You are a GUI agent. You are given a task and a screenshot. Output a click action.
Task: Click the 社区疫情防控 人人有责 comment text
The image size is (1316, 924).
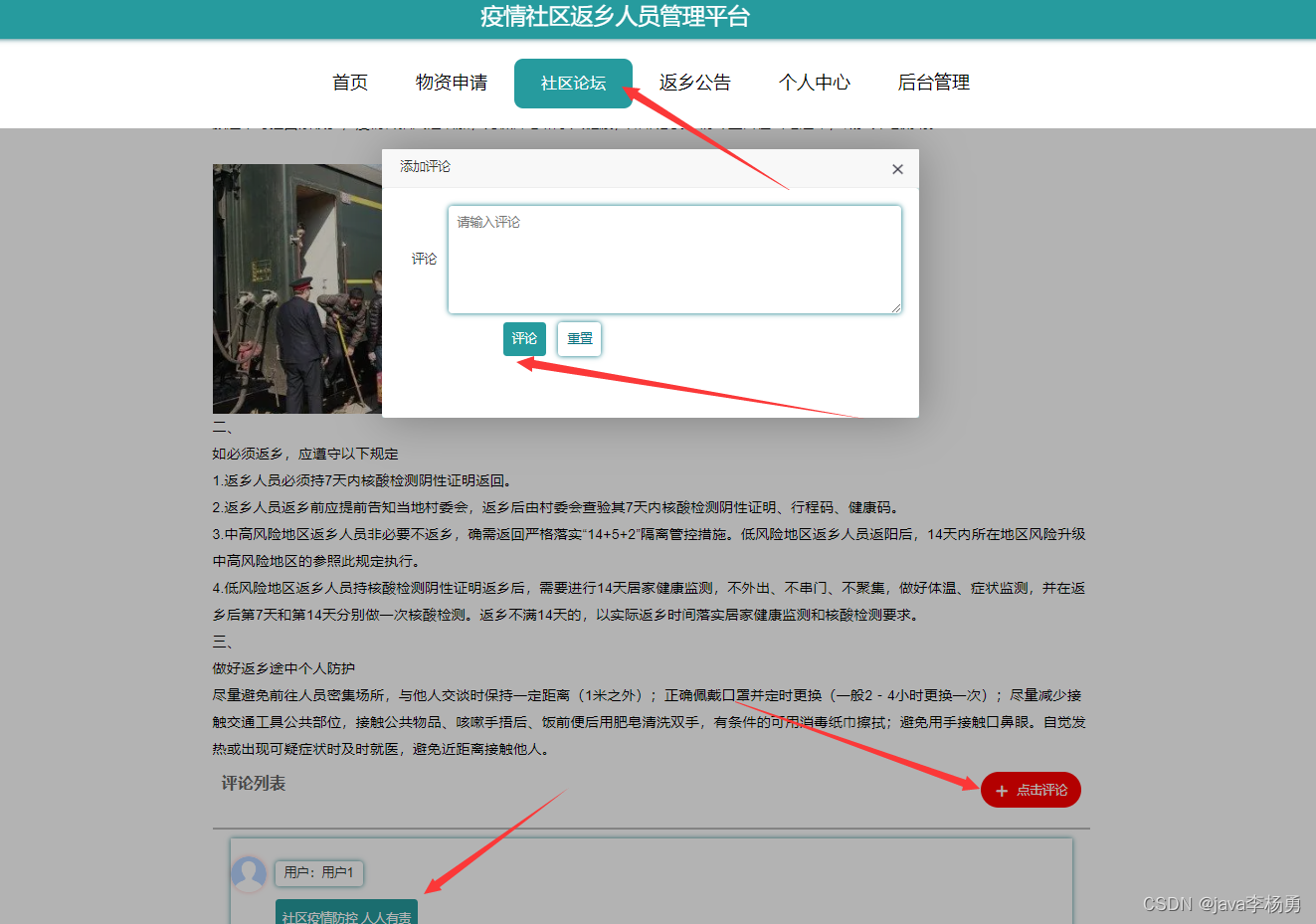[x=346, y=916]
